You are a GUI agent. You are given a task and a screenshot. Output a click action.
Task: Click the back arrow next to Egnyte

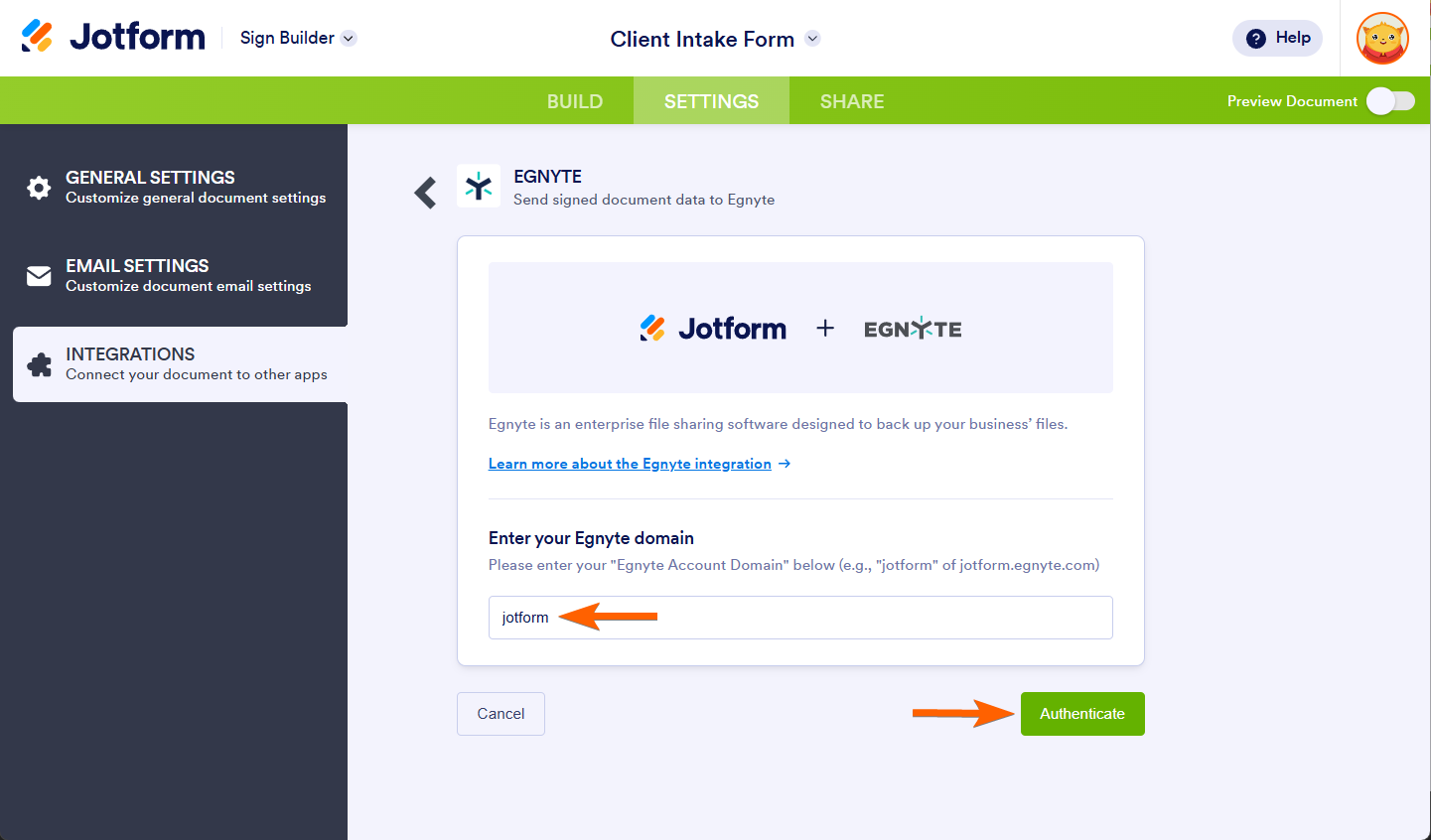pyautogui.click(x=426, y=192)
